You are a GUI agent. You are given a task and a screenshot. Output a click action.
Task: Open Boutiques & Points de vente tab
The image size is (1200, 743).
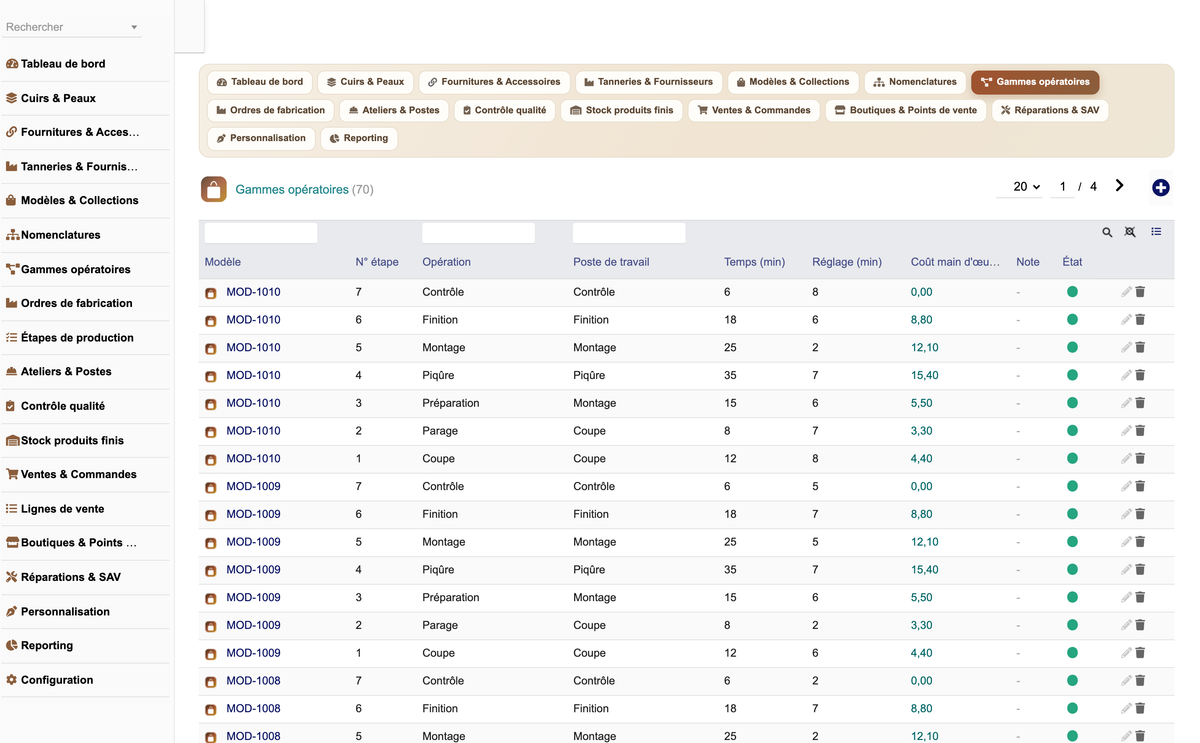[x=906, y=110]
